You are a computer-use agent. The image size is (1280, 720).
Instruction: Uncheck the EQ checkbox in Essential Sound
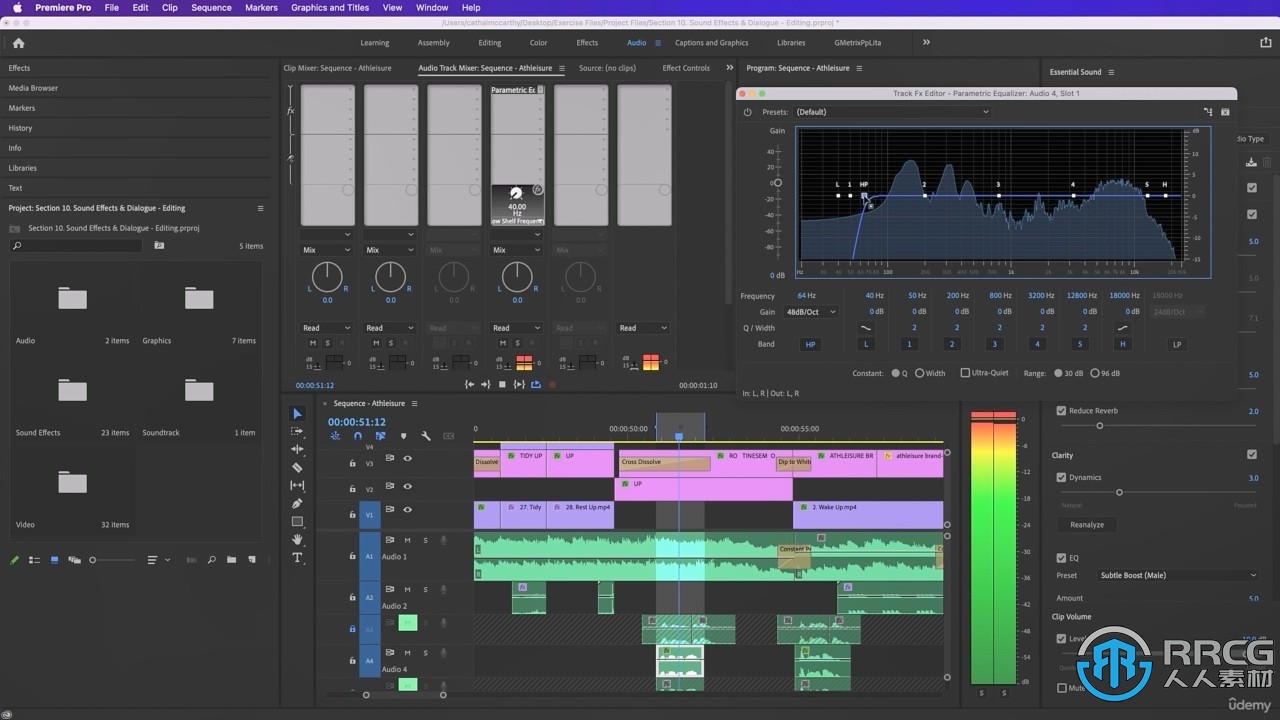1061,558
